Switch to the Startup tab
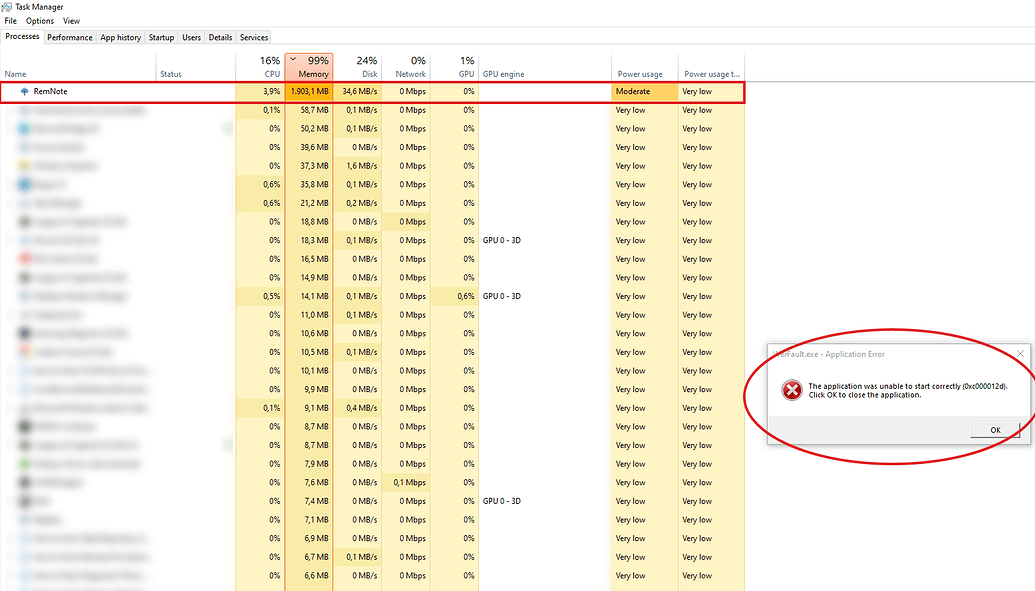1035x591 pixels. point(161,37)
